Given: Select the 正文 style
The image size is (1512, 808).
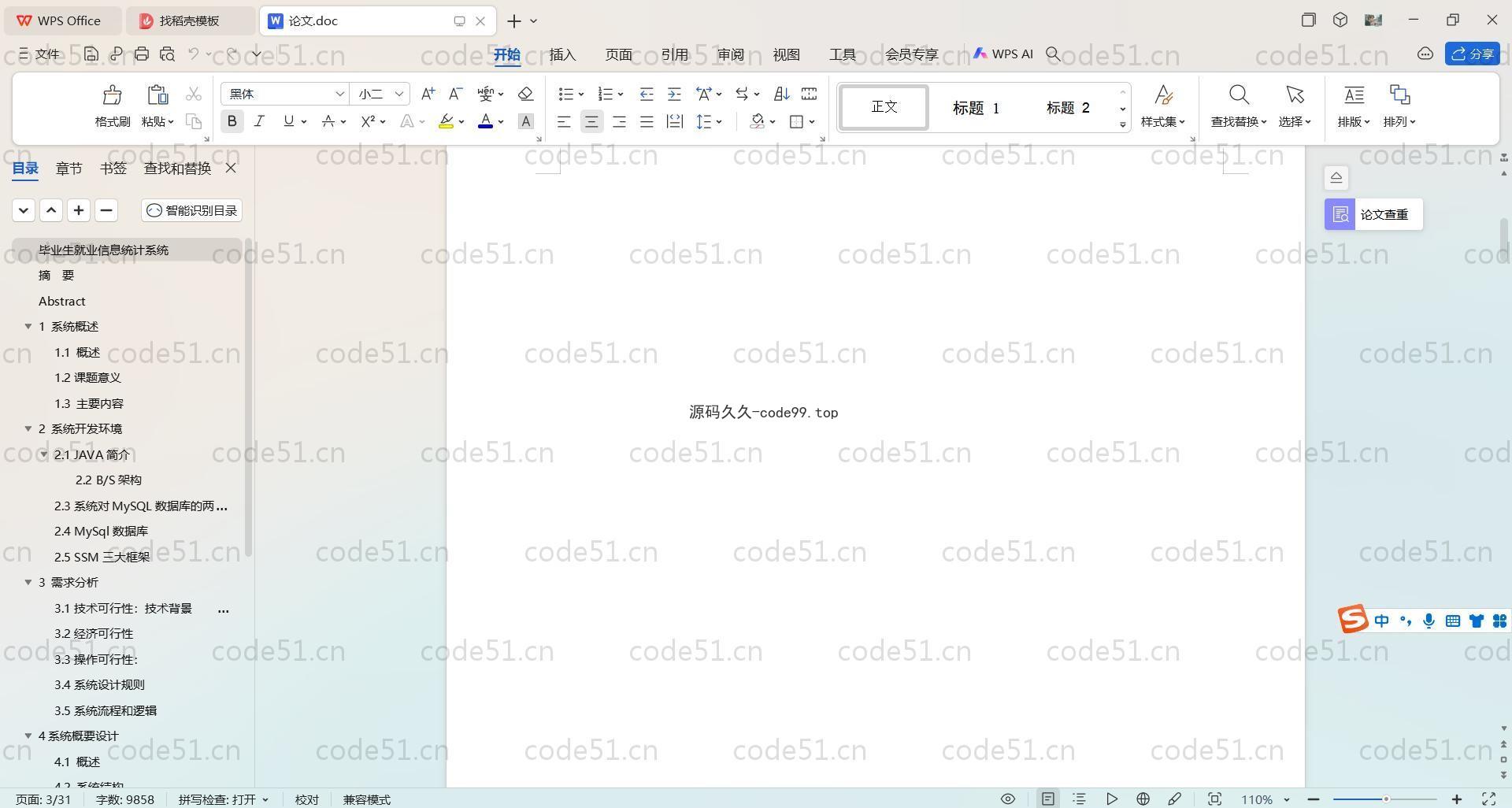Looking at the screenshot, I should [x=884, y=107].
